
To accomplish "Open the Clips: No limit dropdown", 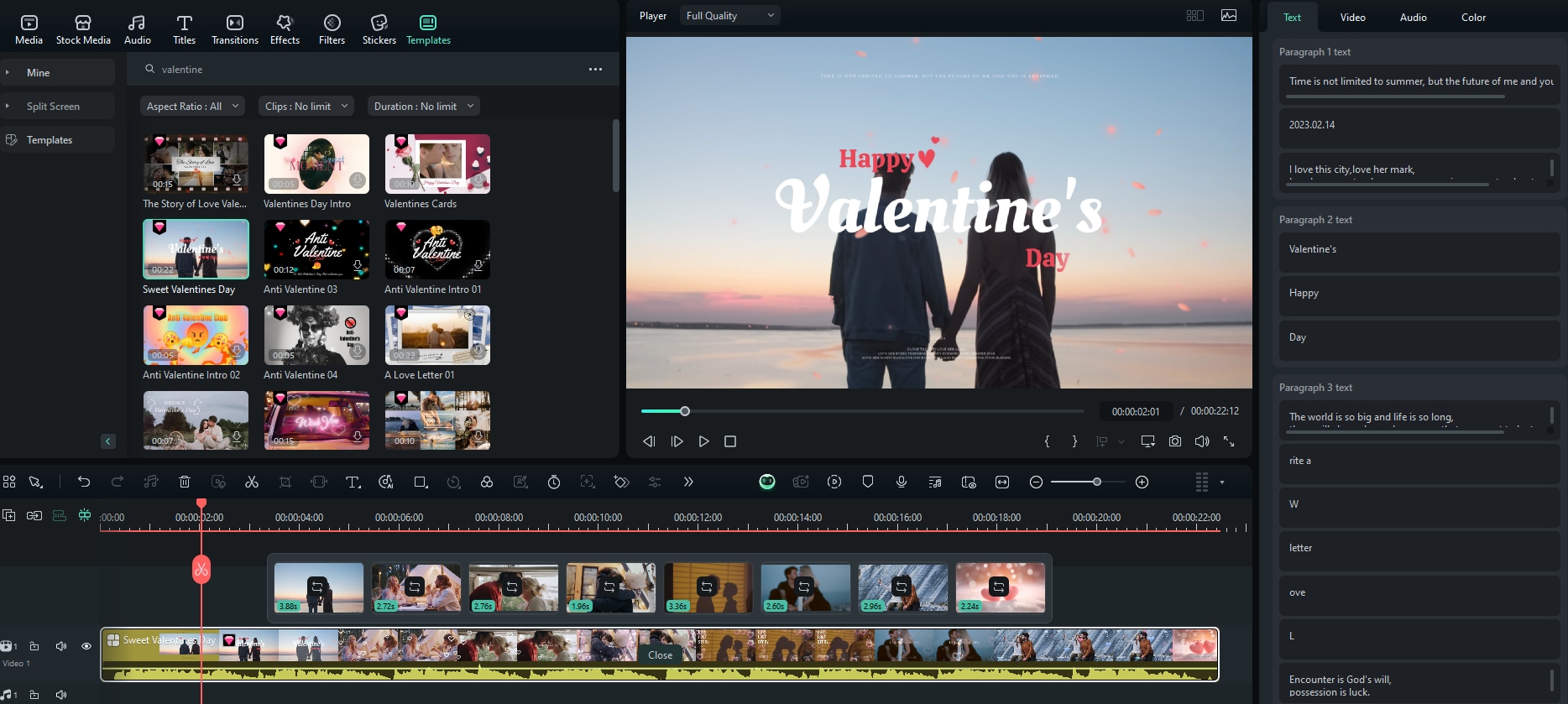I will pos(306,107).
